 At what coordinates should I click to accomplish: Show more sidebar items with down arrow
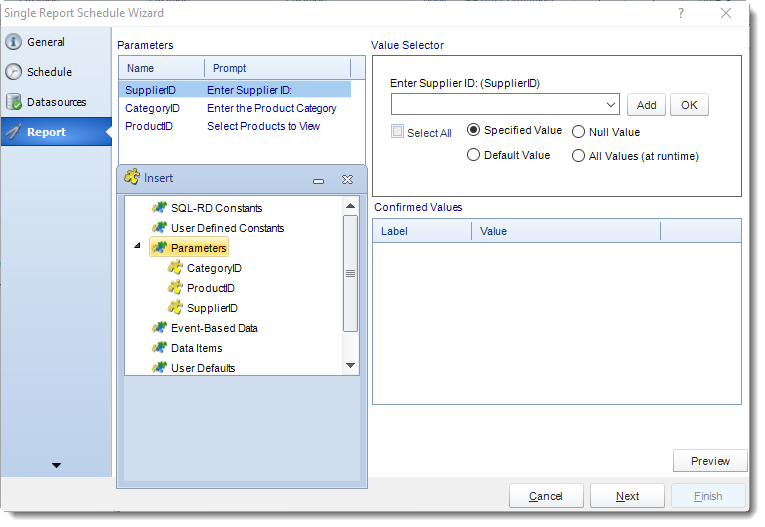[x=57, y=466]
